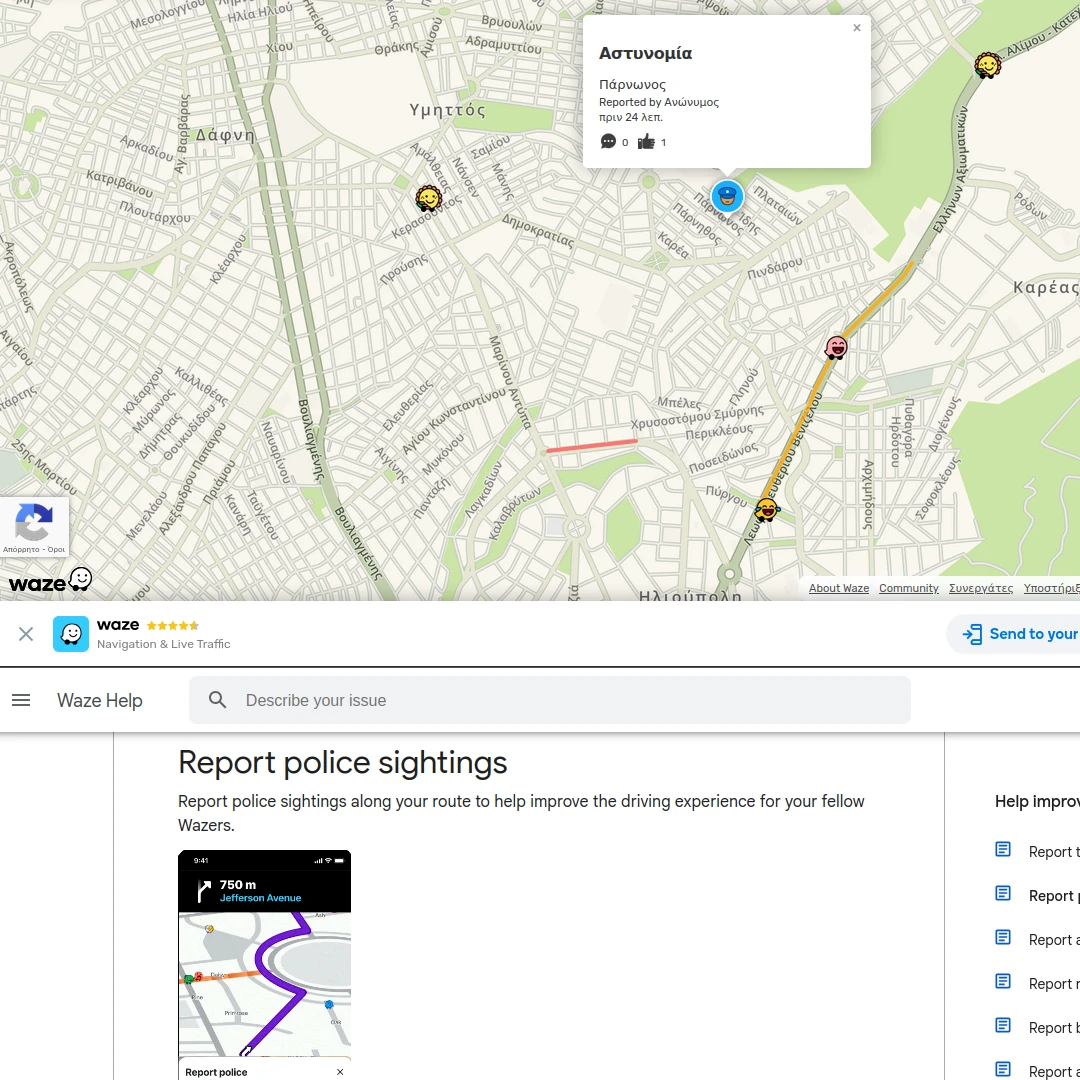Click the Send to your phone button
The image size is (1080, 1080).
coord(1022,634)
